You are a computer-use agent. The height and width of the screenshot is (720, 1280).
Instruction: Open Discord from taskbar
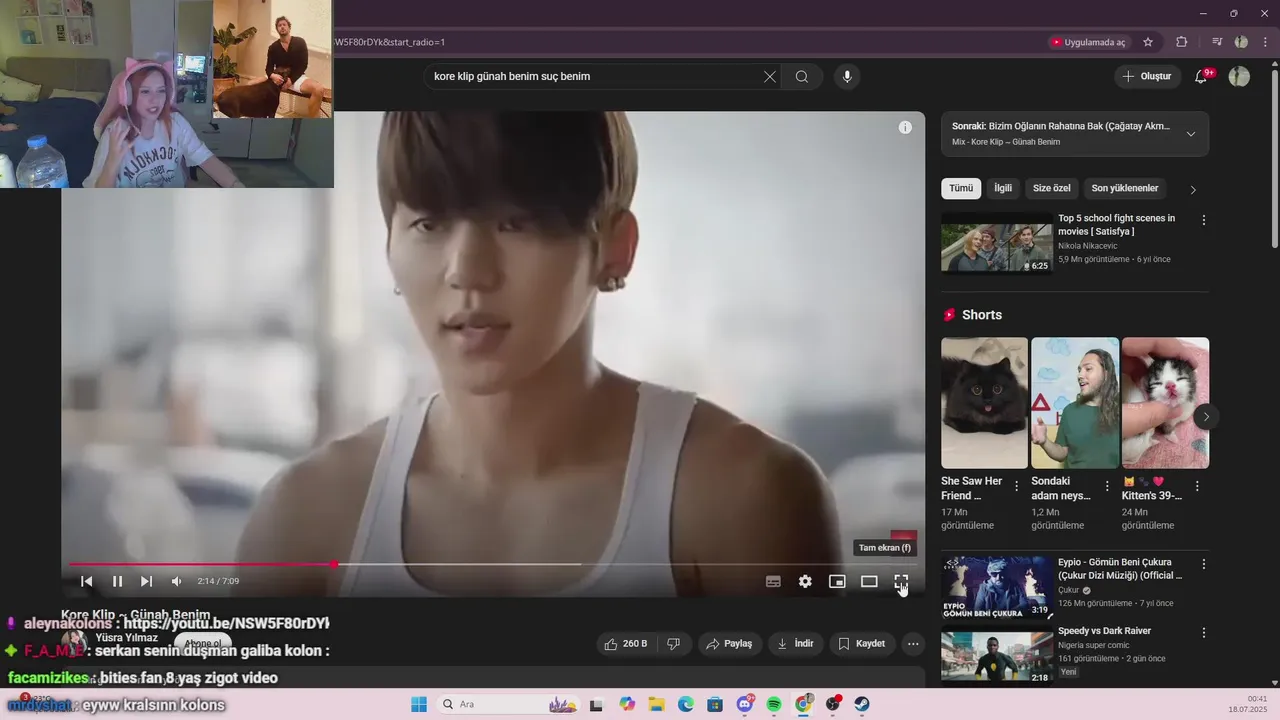pos(745,704)
